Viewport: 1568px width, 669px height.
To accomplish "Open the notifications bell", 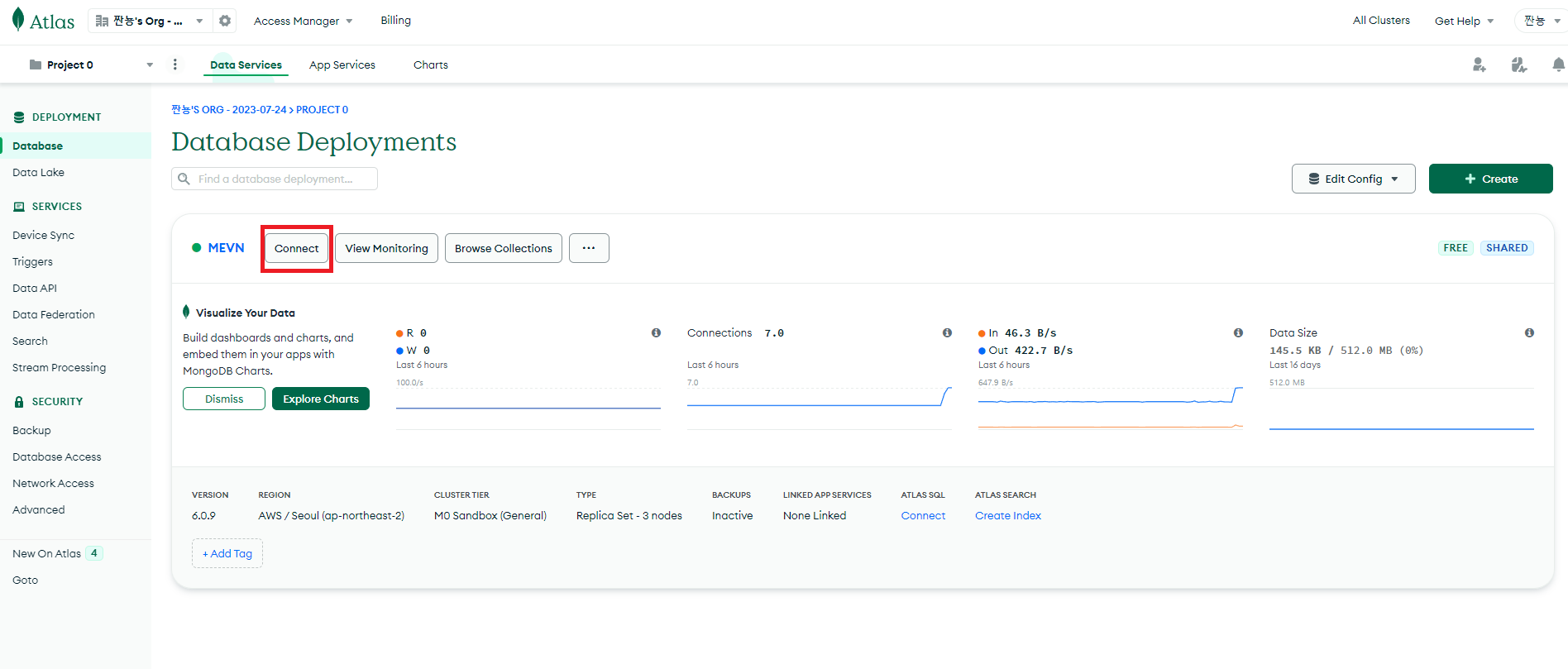I will (x=1558, y=65).
